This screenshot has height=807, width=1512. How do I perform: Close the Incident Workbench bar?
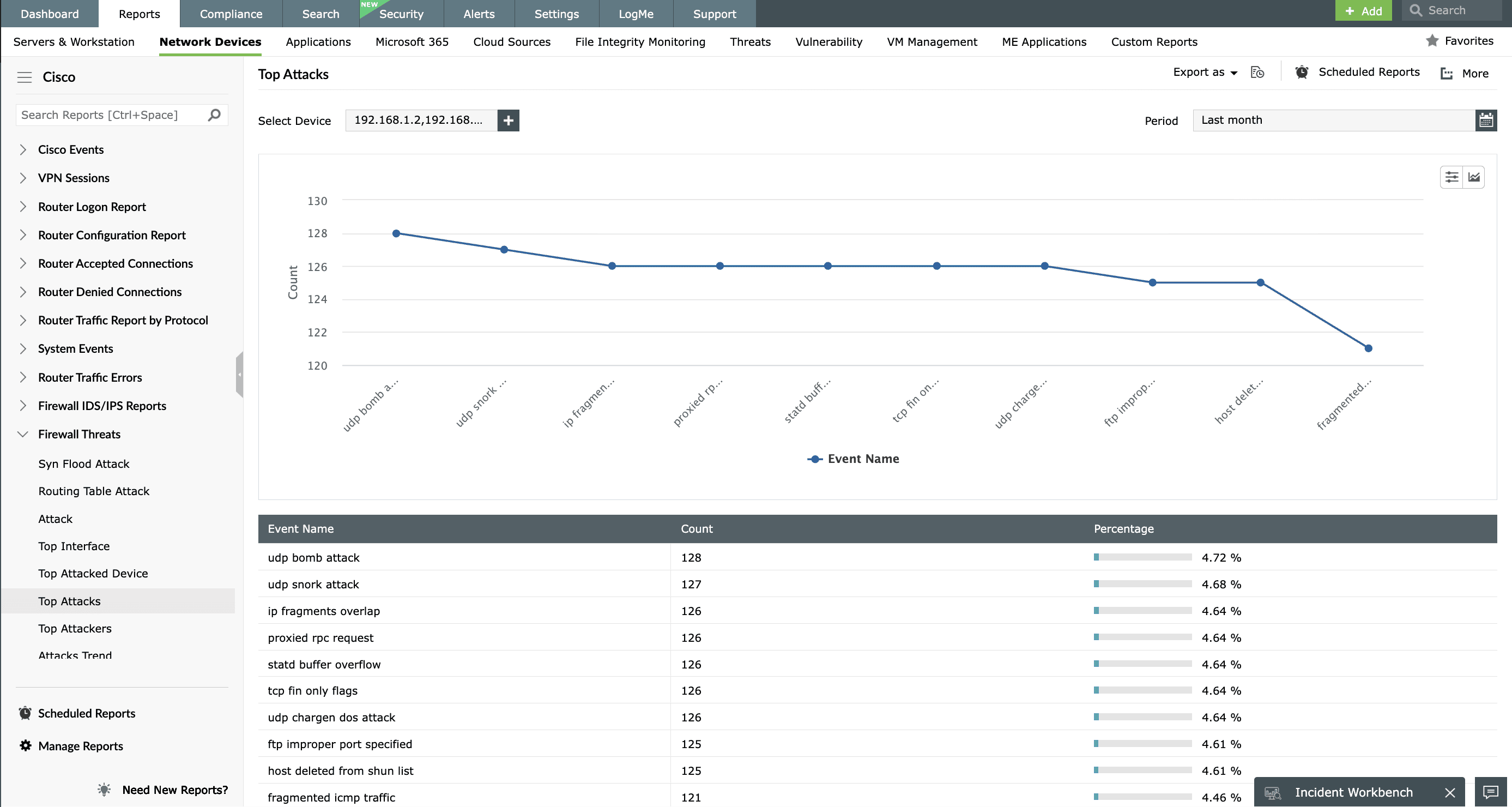coord(1450,793)
